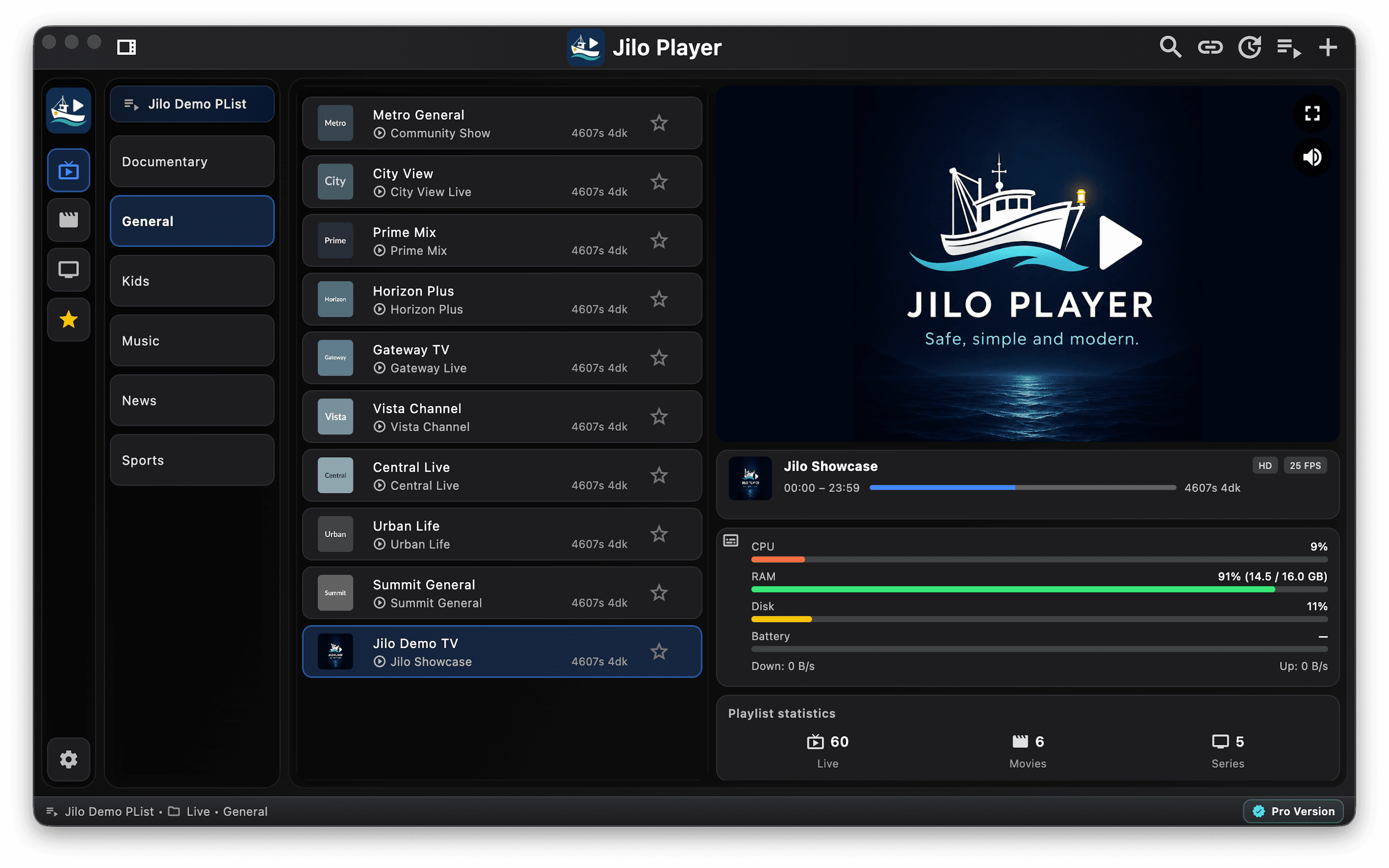Open the Jilo Demo PList playlist selector
The image size is (1389, 868).
tap(192, 104)
